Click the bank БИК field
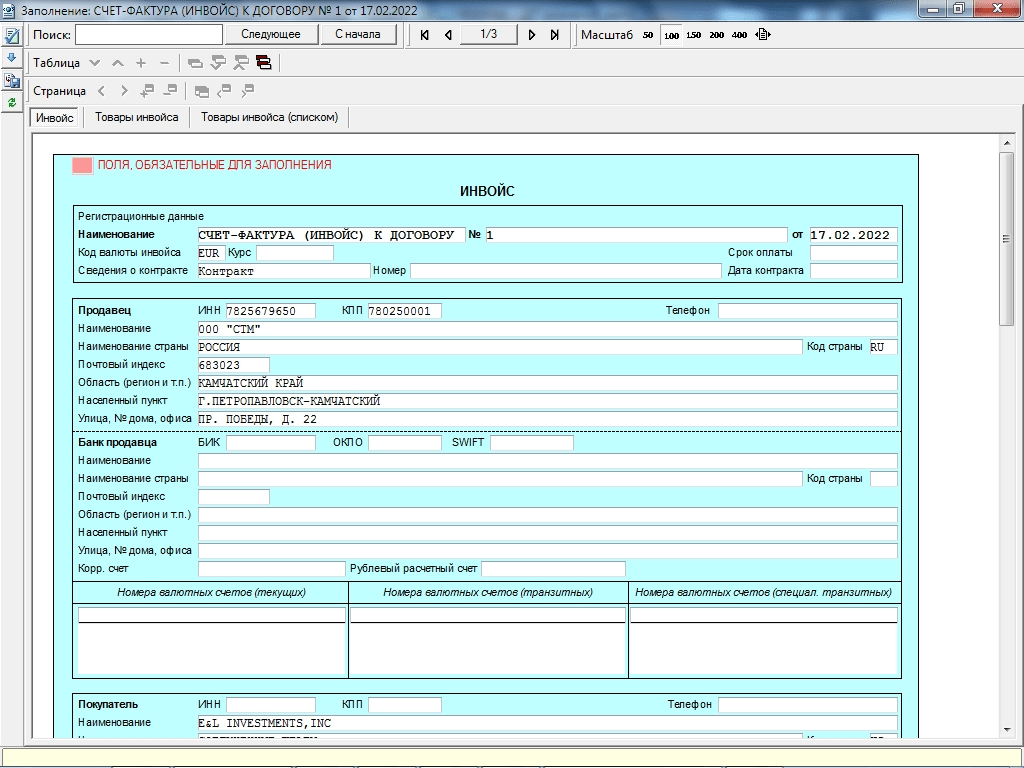 (x=271, y=443)
